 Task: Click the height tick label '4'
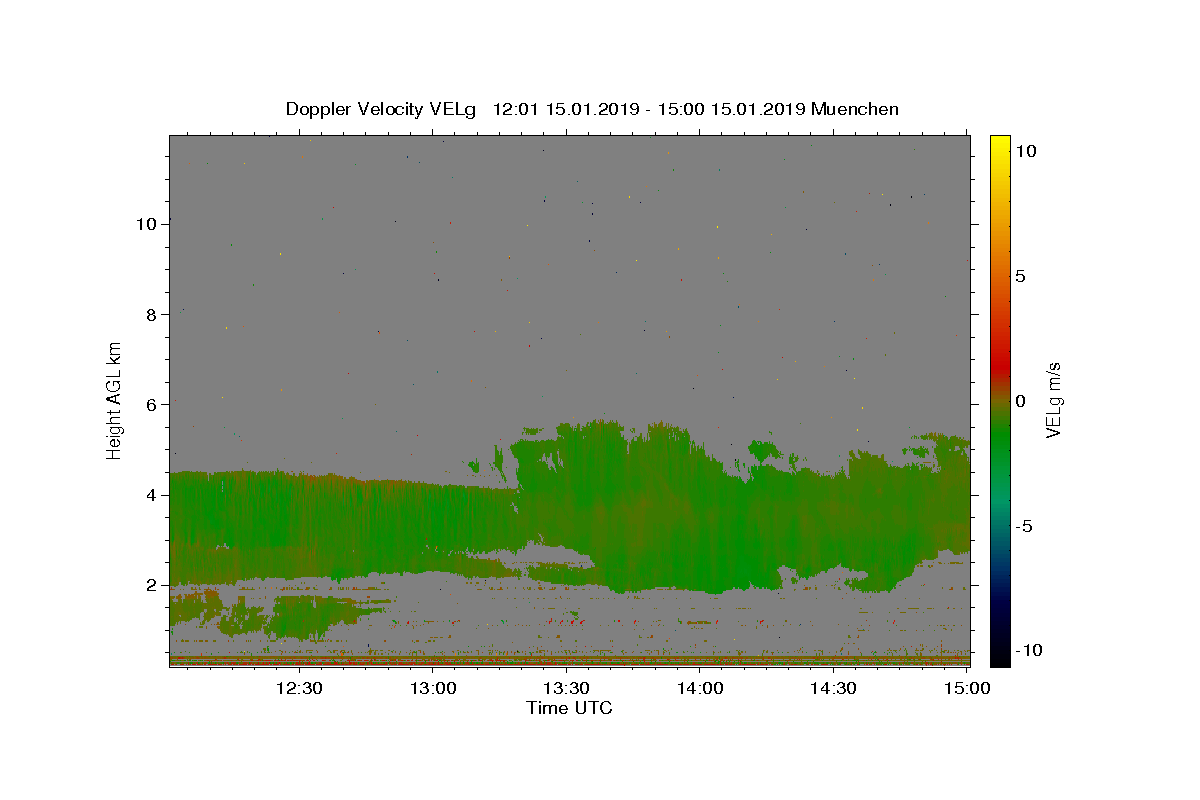coord(152,495)
